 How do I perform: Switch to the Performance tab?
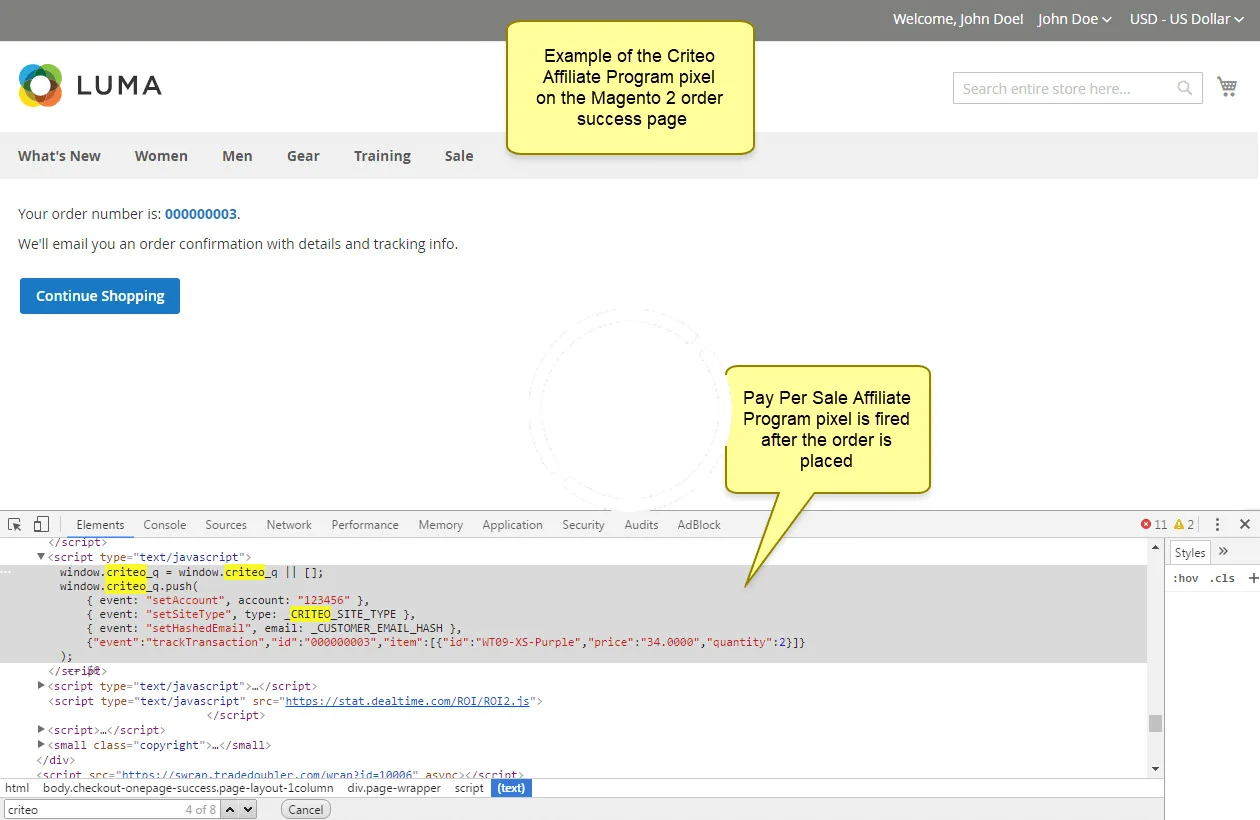365,524
